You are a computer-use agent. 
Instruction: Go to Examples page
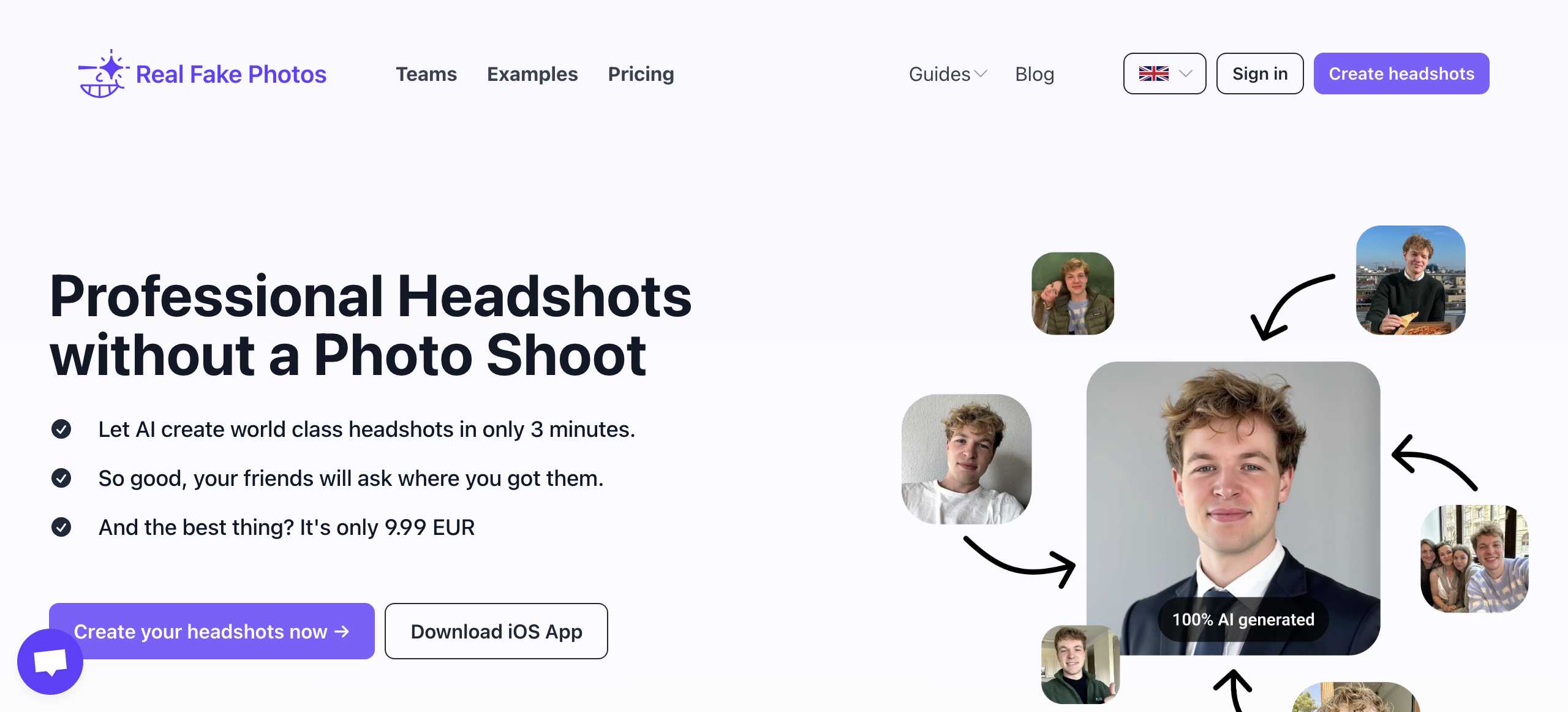pos(532,74)
